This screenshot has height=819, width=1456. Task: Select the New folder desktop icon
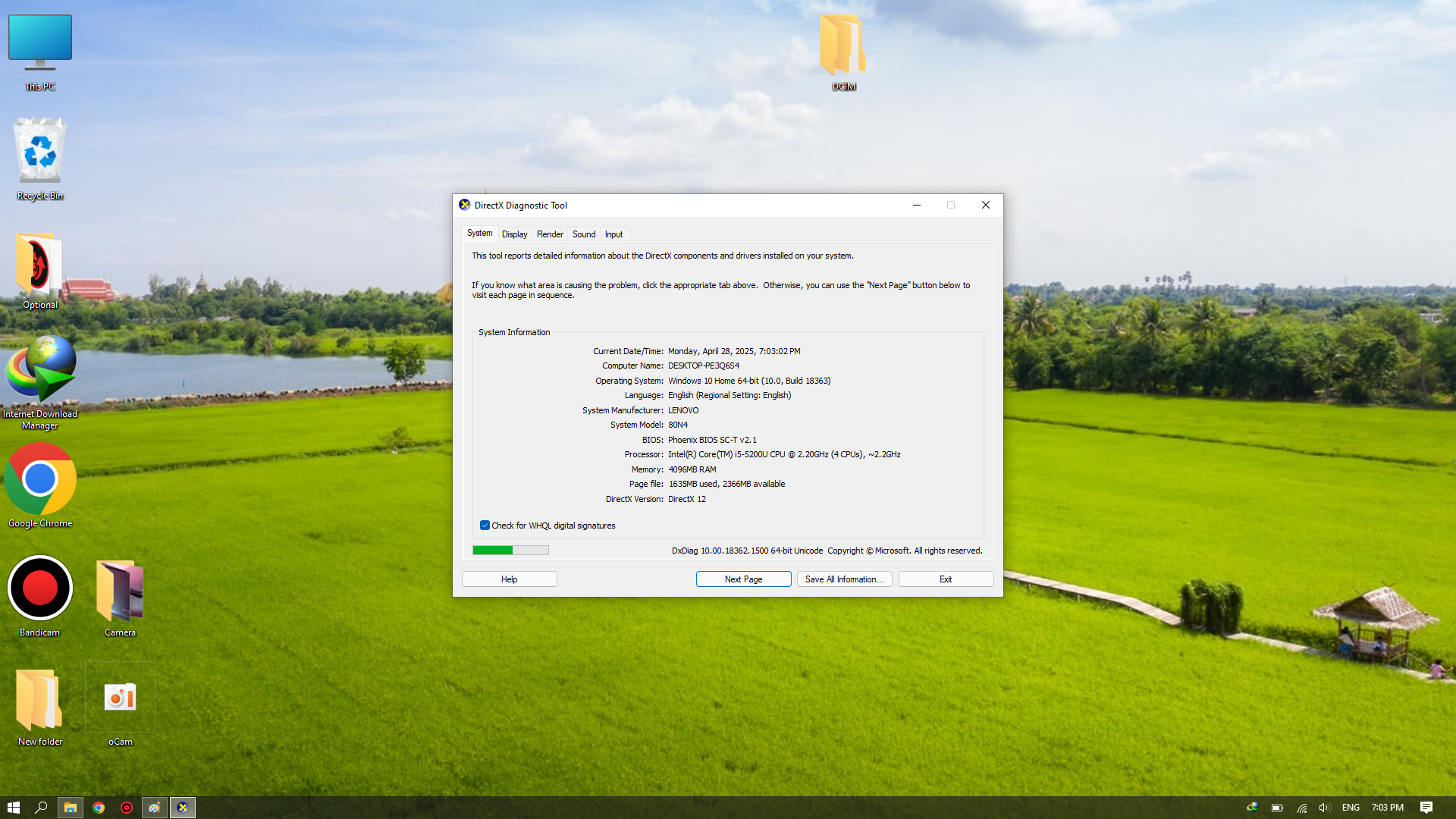point(40,707)
